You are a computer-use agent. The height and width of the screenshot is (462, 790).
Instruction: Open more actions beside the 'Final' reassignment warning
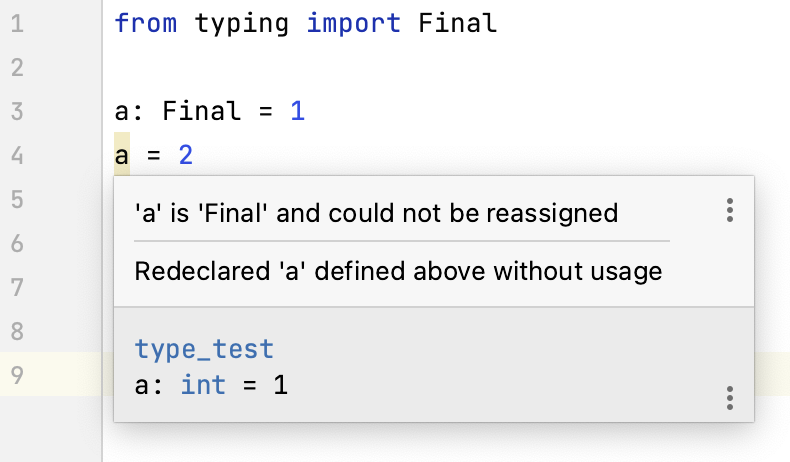tap(730, 210)
